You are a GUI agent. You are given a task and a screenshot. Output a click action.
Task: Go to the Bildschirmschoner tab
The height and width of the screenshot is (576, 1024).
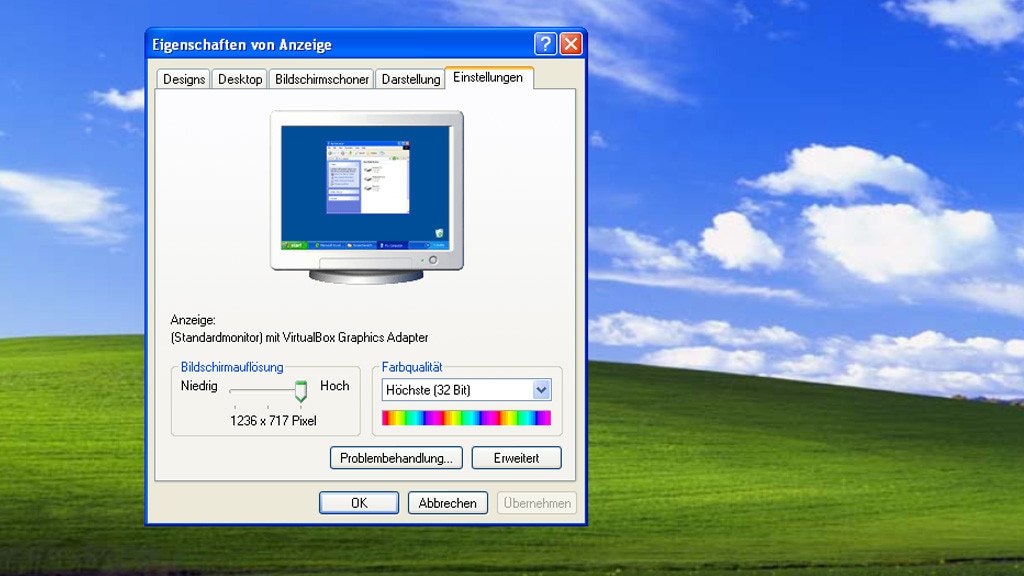(x=322, y=79)
